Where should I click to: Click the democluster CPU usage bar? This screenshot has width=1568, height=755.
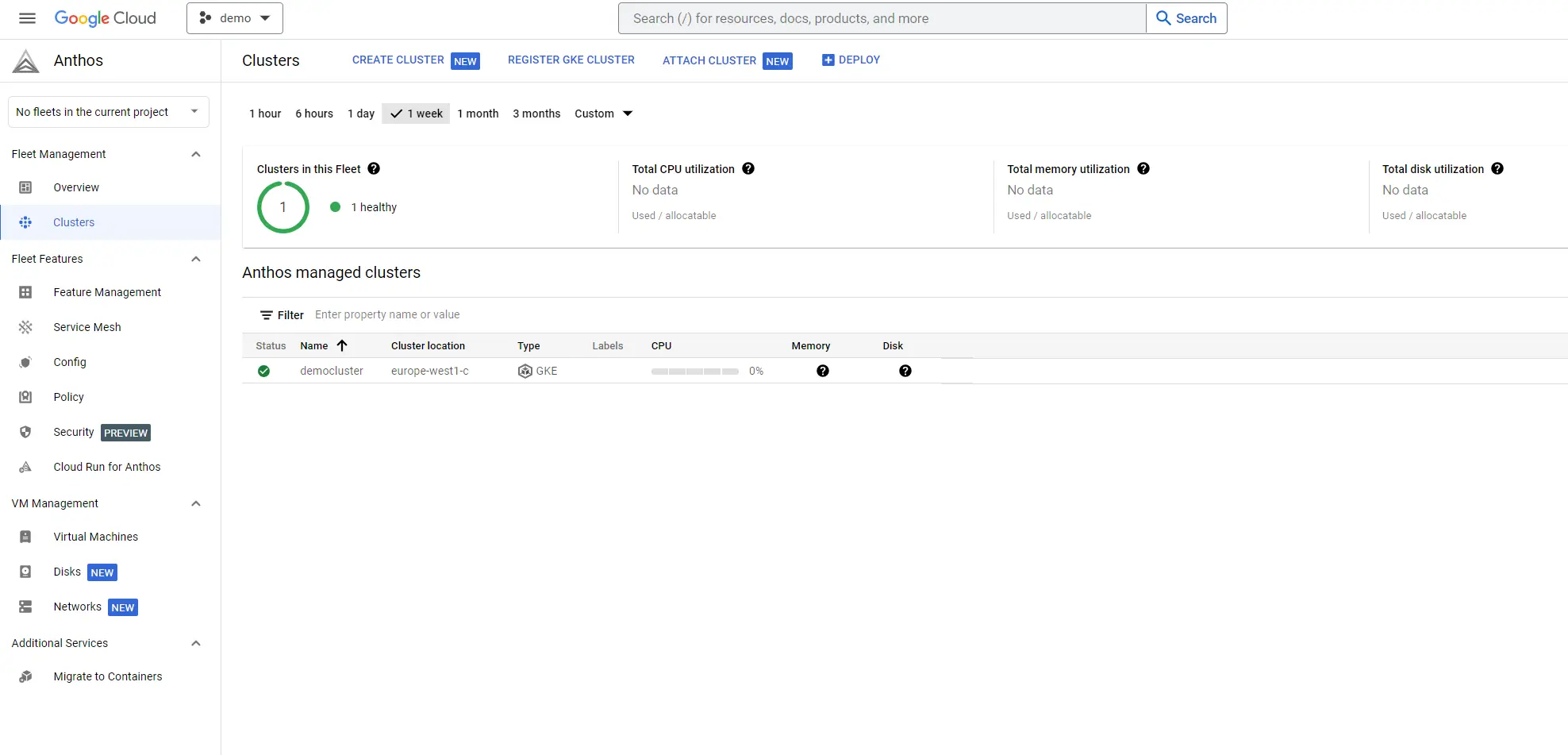694,371
